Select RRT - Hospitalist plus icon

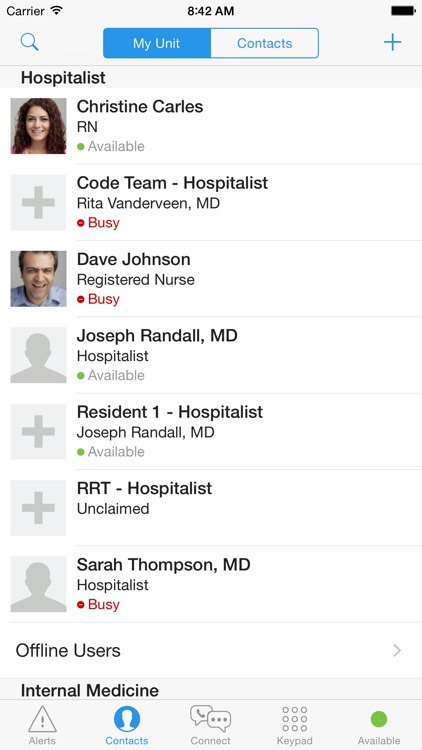38,508
